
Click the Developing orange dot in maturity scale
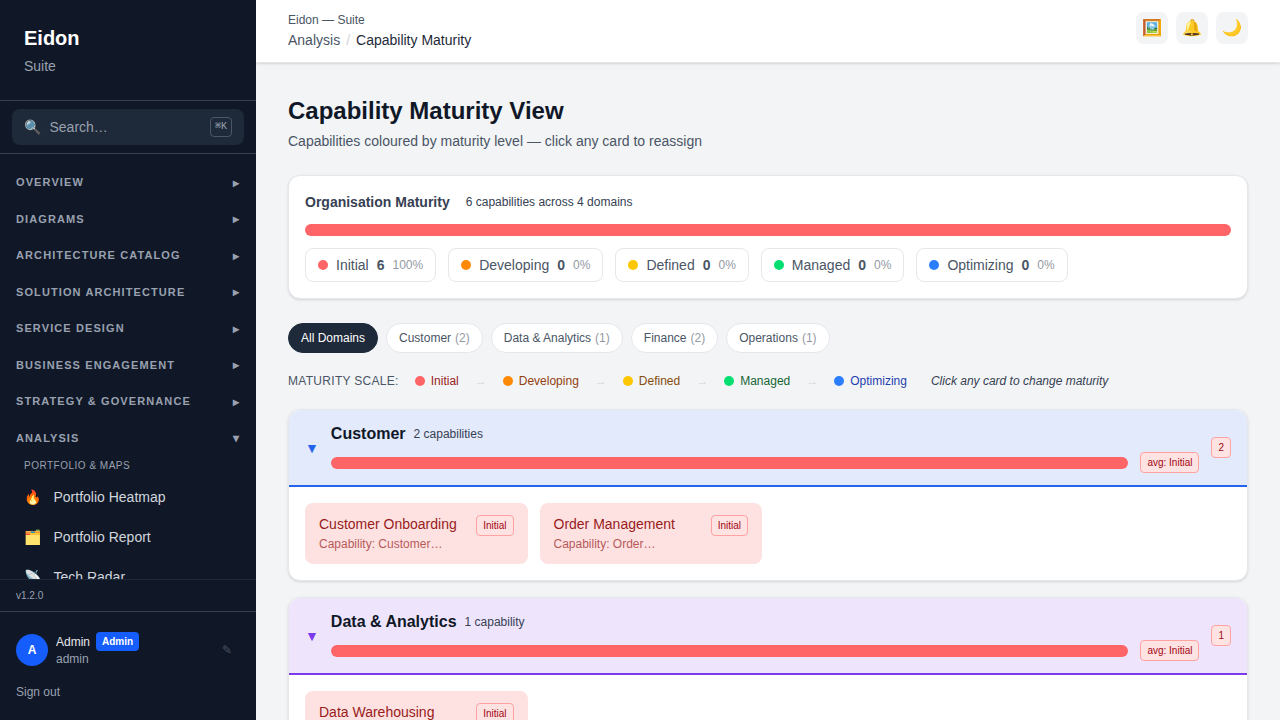(x=508, y=381)
